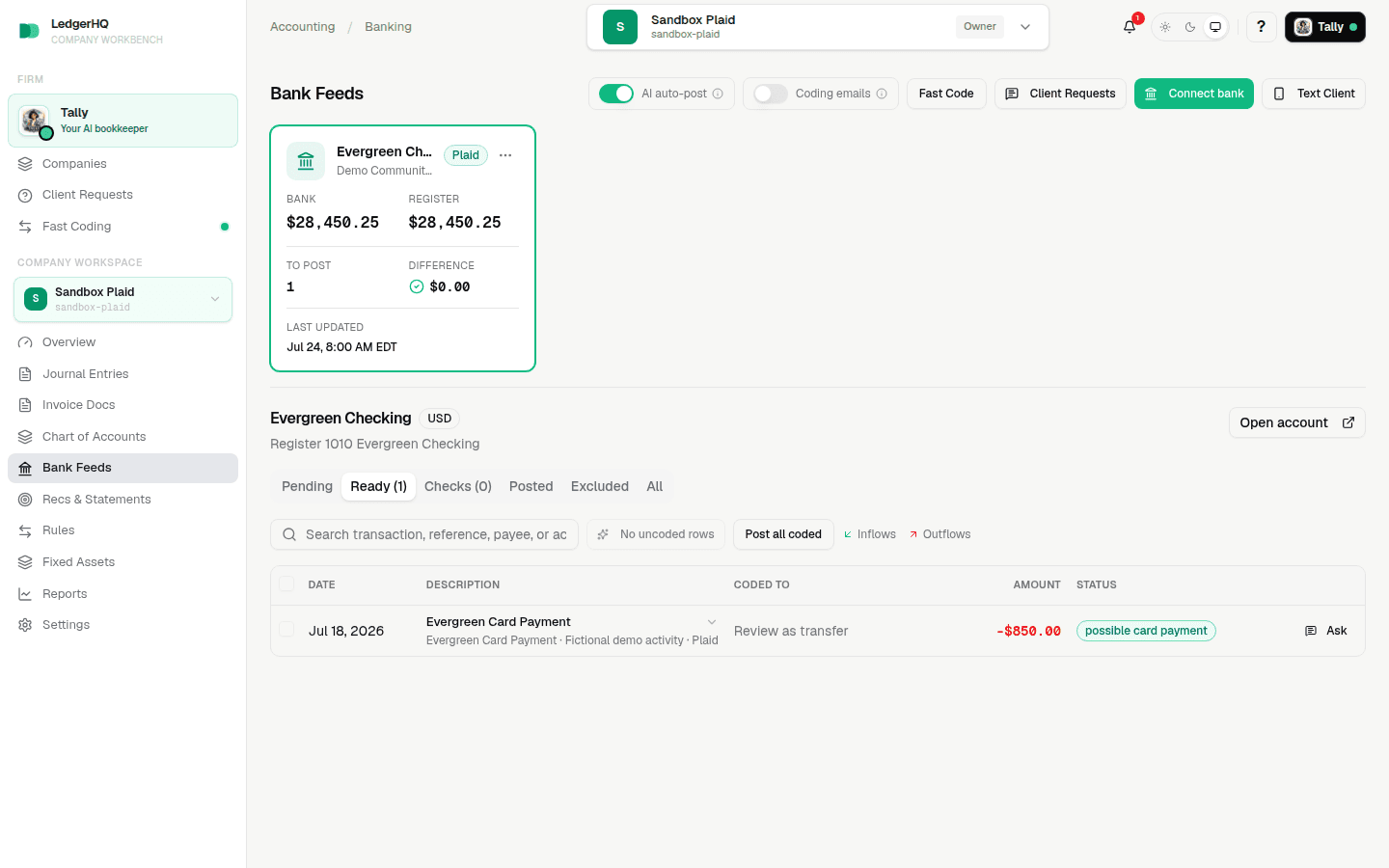Image resolution: width=1389 pixels, height=868 pixels.
Task: Expand the top company selector chevron
Action: pyautogui.click(x=1025, y=27)
